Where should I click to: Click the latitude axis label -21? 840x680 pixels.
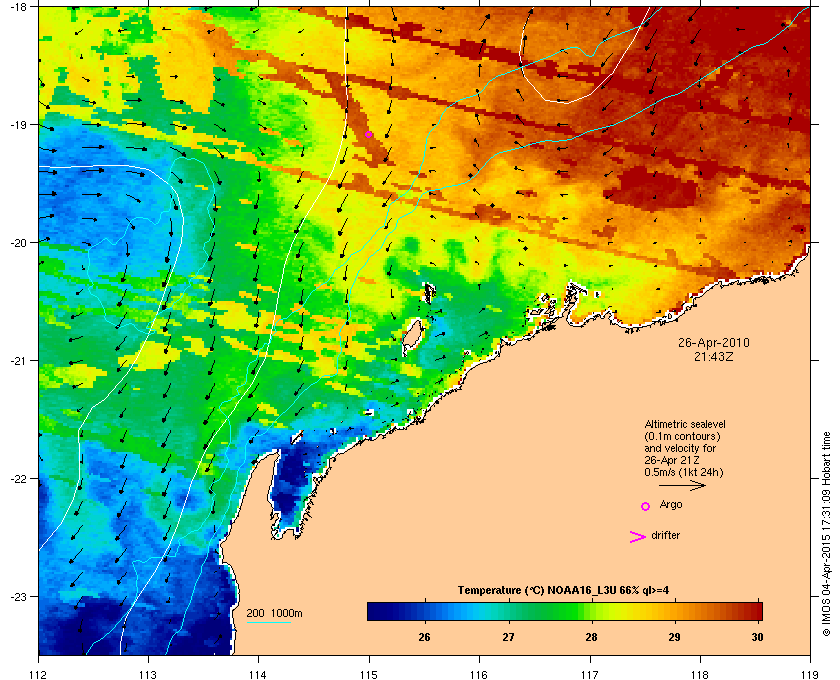coord(19,360)
